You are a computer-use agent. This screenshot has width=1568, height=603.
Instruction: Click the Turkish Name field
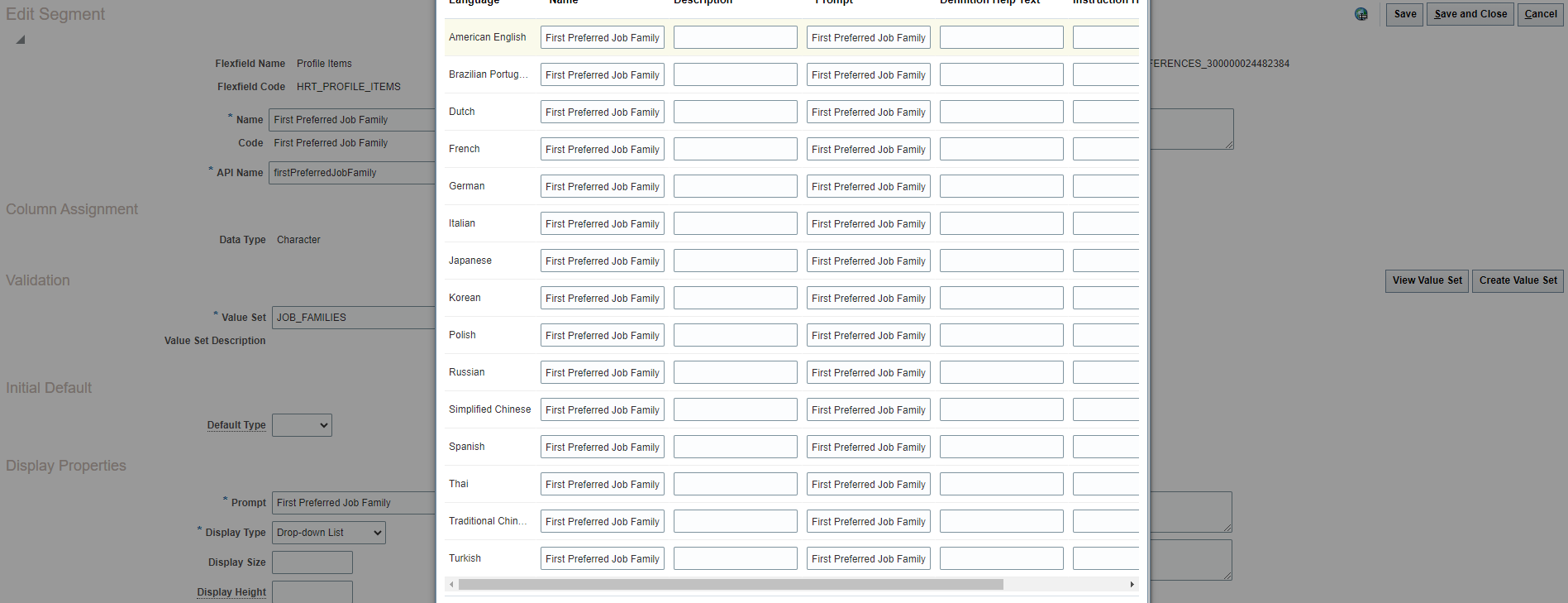point(603,558)
